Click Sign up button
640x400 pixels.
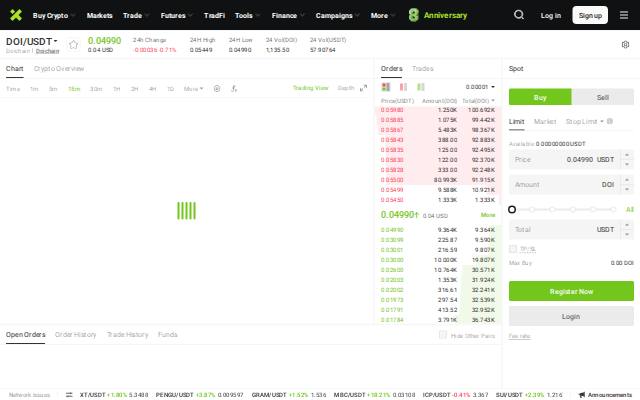pyautogui.click(x=590, y=15)
